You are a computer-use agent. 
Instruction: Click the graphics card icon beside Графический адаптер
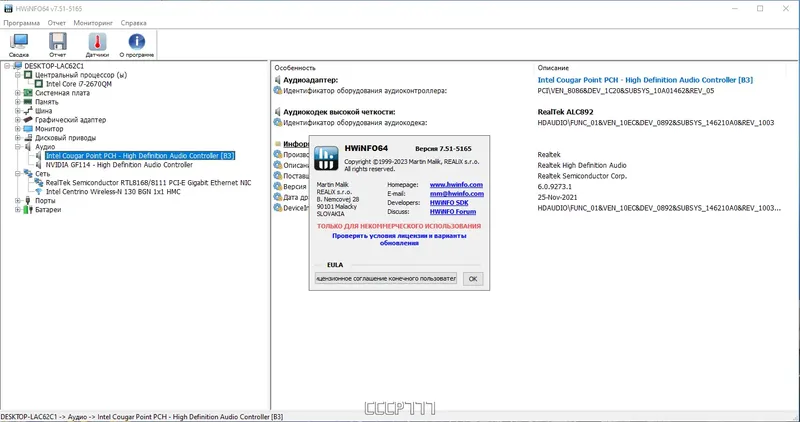coord(28,120)
